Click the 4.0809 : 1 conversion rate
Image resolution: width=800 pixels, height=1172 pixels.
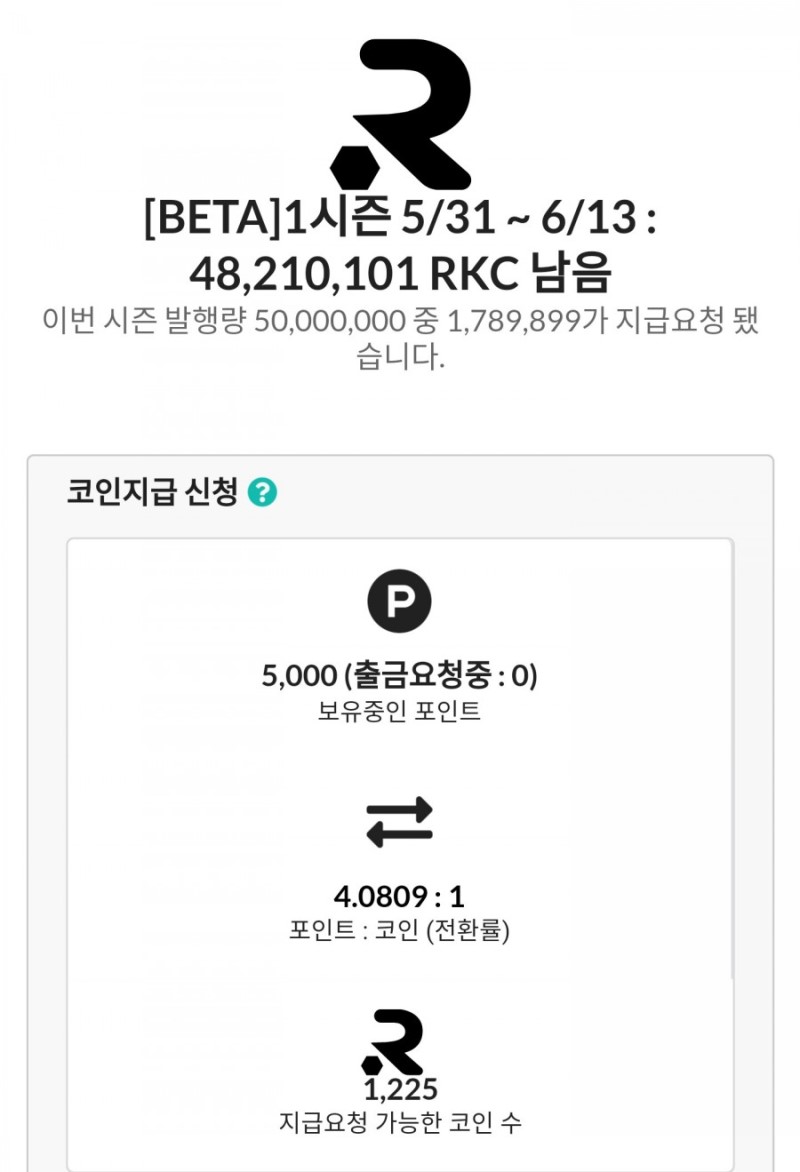tap(399, 895)
